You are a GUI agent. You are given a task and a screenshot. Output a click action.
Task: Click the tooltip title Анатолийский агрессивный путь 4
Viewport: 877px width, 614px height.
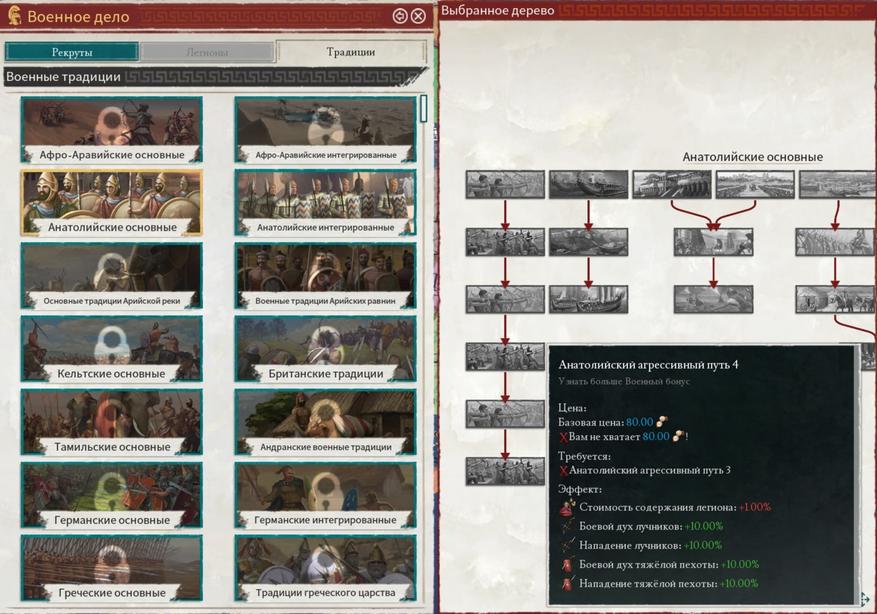(x=648, y=365)
